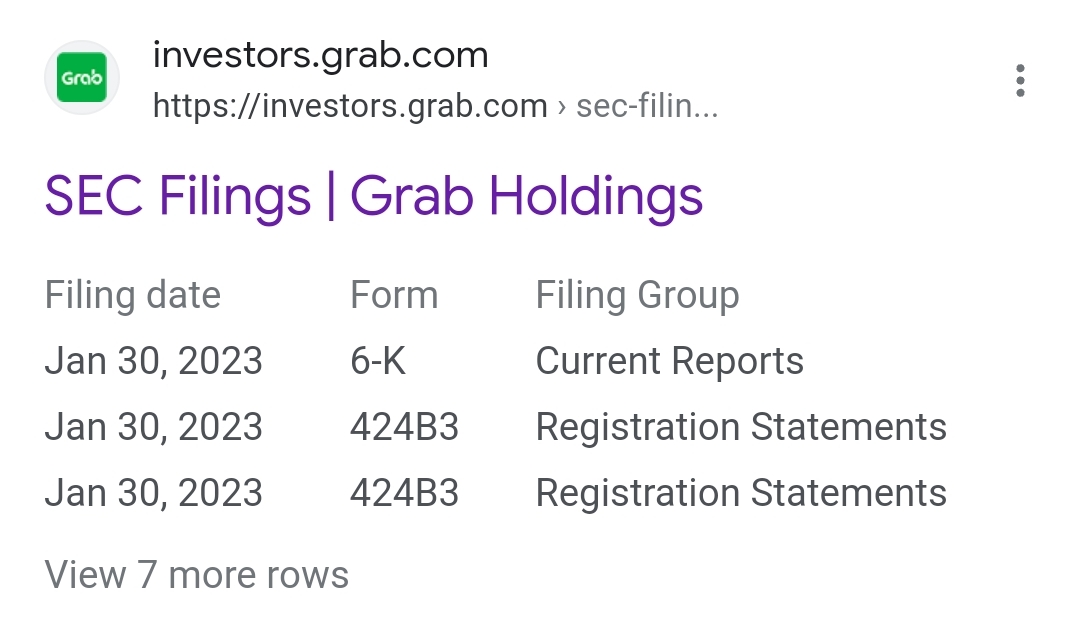Viewport: 1080px width, 622px height.
Task: Click the second row's Jan 30, 2023 date
Action: [x=154, y=427]
